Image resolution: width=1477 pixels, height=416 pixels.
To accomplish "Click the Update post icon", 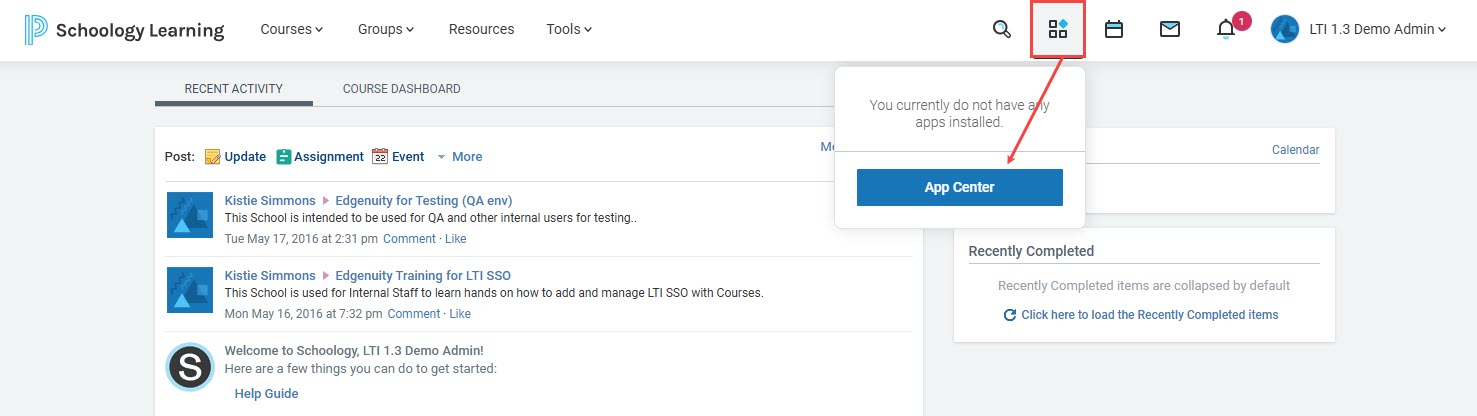I will tap(212, 156).
